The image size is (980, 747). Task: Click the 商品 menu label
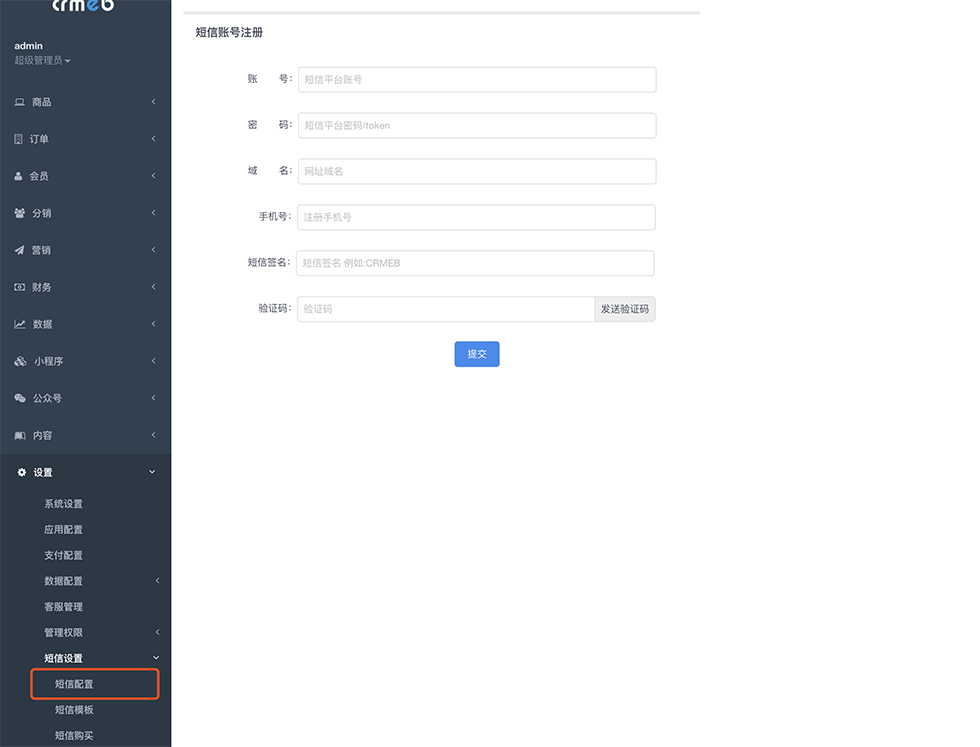click(42, 102)
